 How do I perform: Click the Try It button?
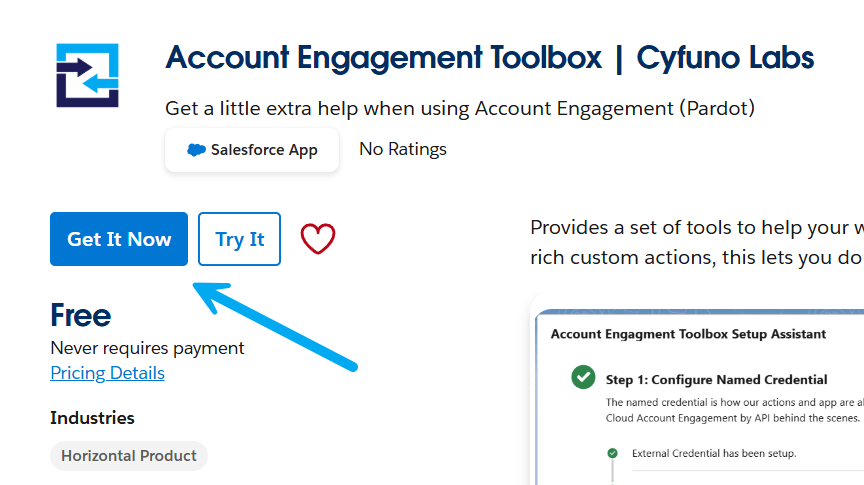point(239,239)
